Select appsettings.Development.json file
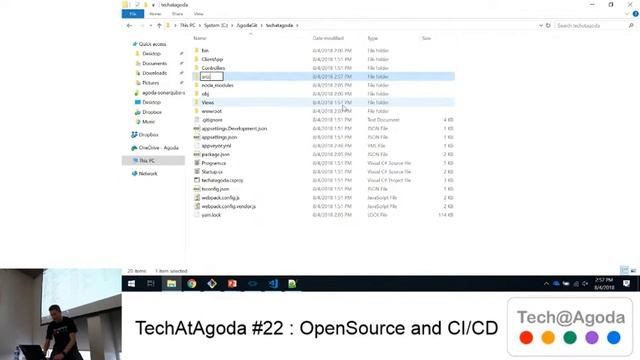The height and width of the screenshot is (360, 640). (x=234, y=129)
